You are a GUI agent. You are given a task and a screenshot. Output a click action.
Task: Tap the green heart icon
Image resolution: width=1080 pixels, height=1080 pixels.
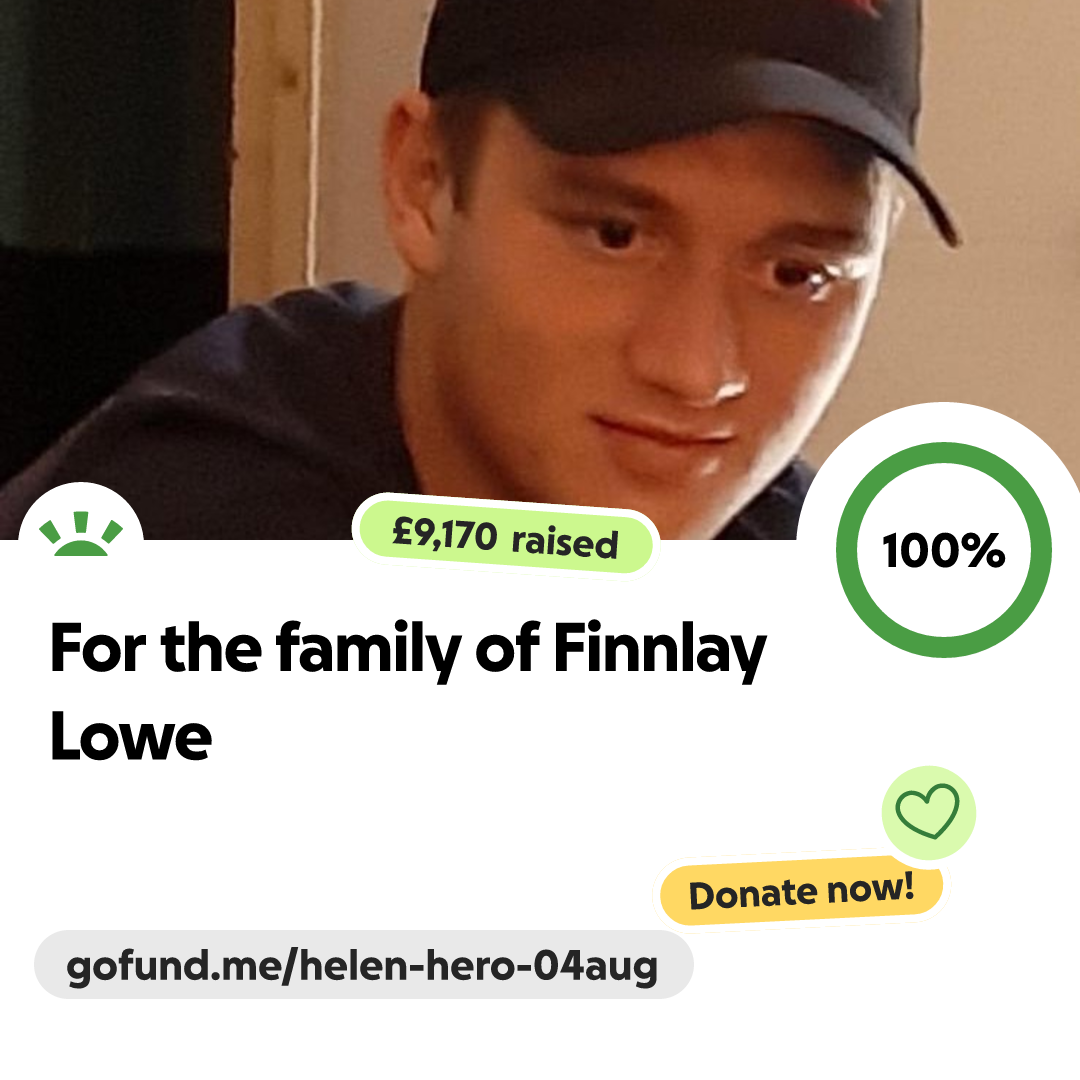point(928,811)
